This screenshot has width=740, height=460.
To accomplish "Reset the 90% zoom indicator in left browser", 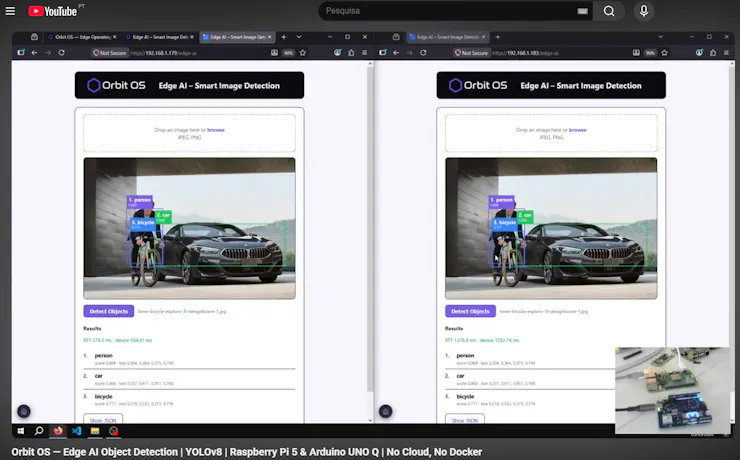I will click(x=288, y=53).
